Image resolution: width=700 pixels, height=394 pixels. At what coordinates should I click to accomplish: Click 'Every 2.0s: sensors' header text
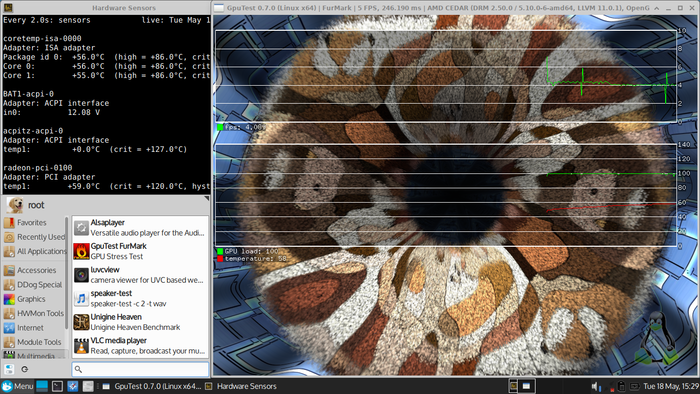click(47, 20)
